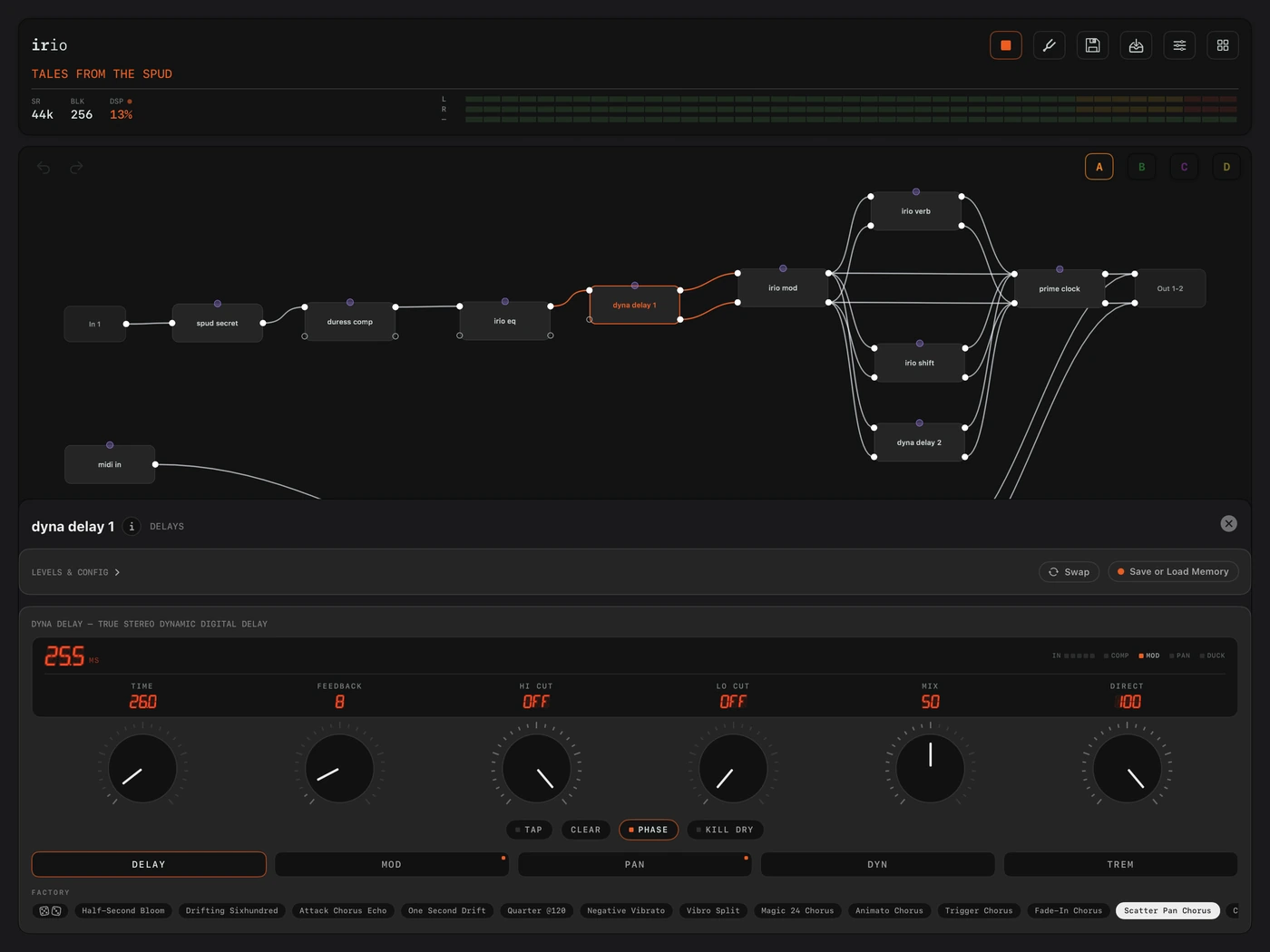1270x952 pixels.
Task: Switch to the MOD tab
Action: coord(391,864)
